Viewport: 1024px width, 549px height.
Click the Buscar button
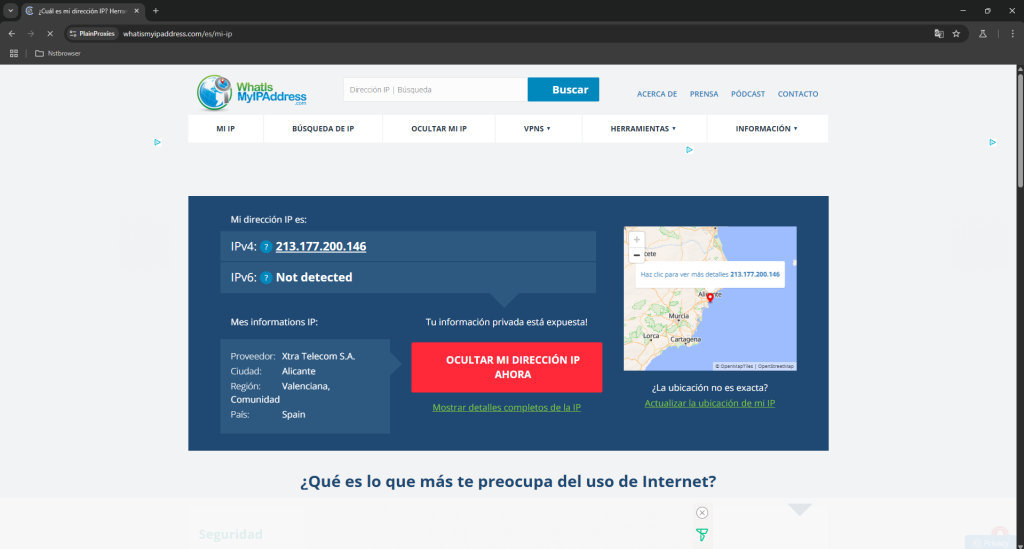coord(563,89)
